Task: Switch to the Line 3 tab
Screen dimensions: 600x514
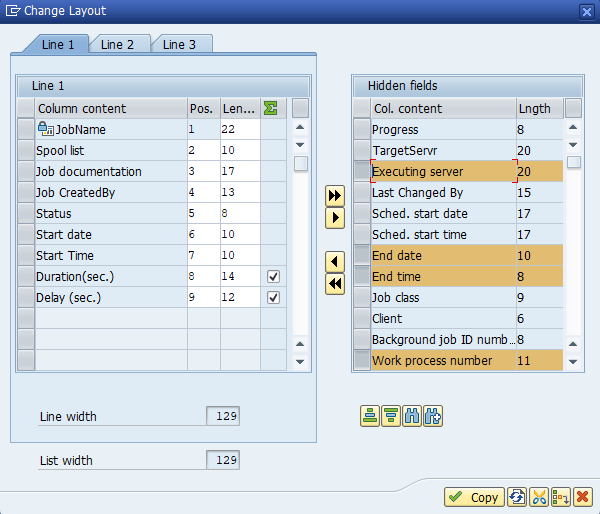Action: coord(180,44)
